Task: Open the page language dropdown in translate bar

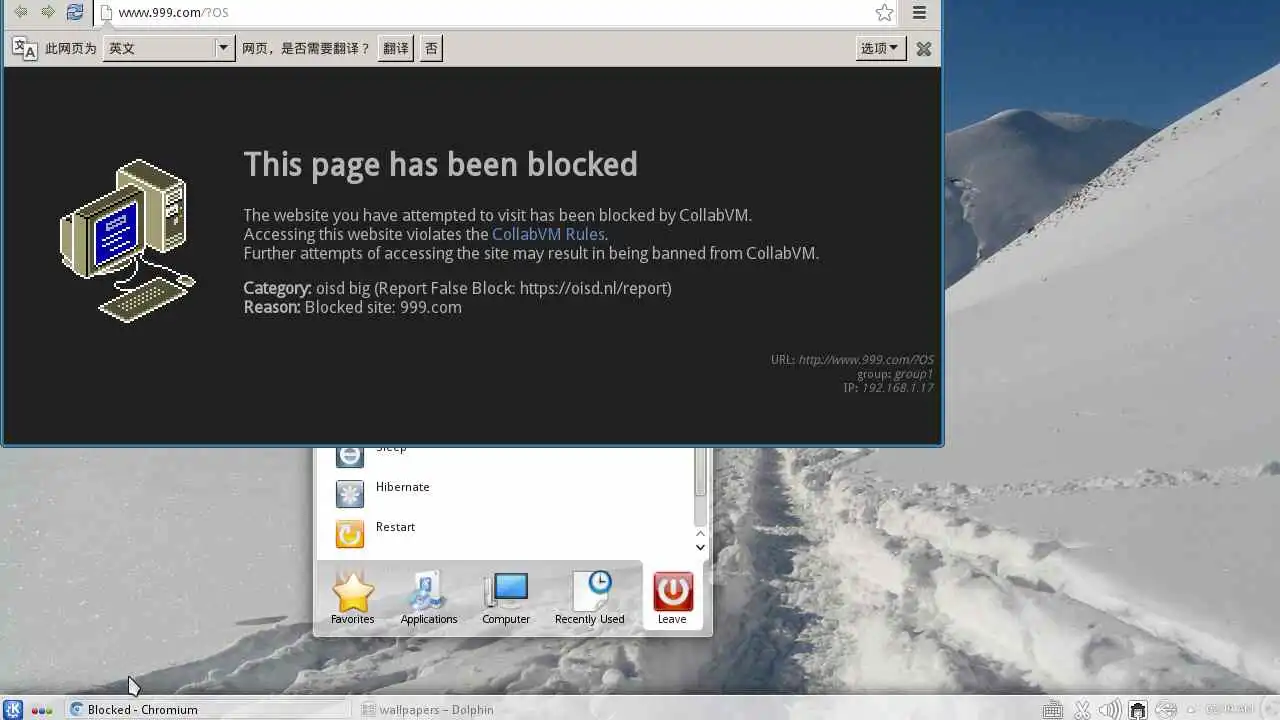Action: pos(169,48)
